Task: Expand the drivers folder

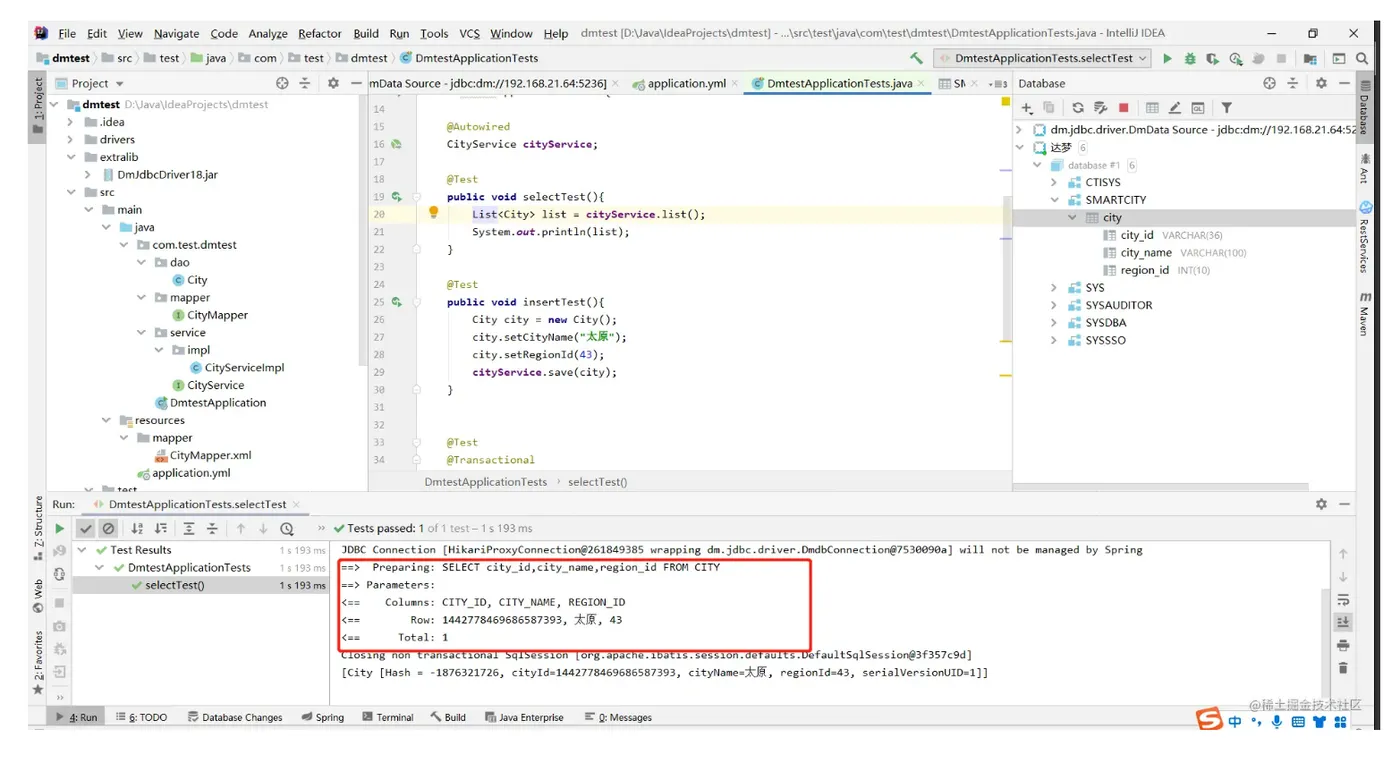Action: (x=71, y=140)
